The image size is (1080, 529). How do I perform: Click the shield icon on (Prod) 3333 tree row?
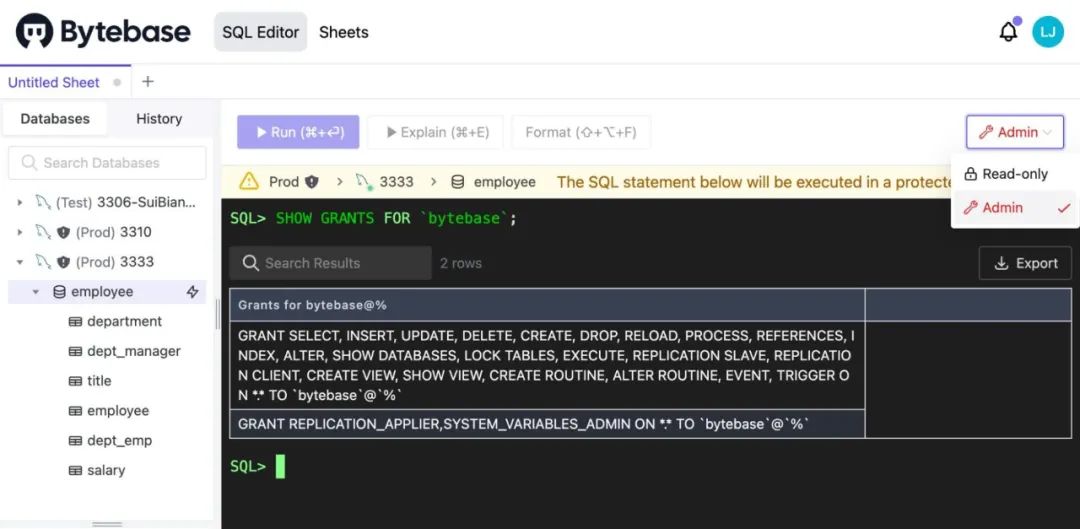(x=63, y=262)
